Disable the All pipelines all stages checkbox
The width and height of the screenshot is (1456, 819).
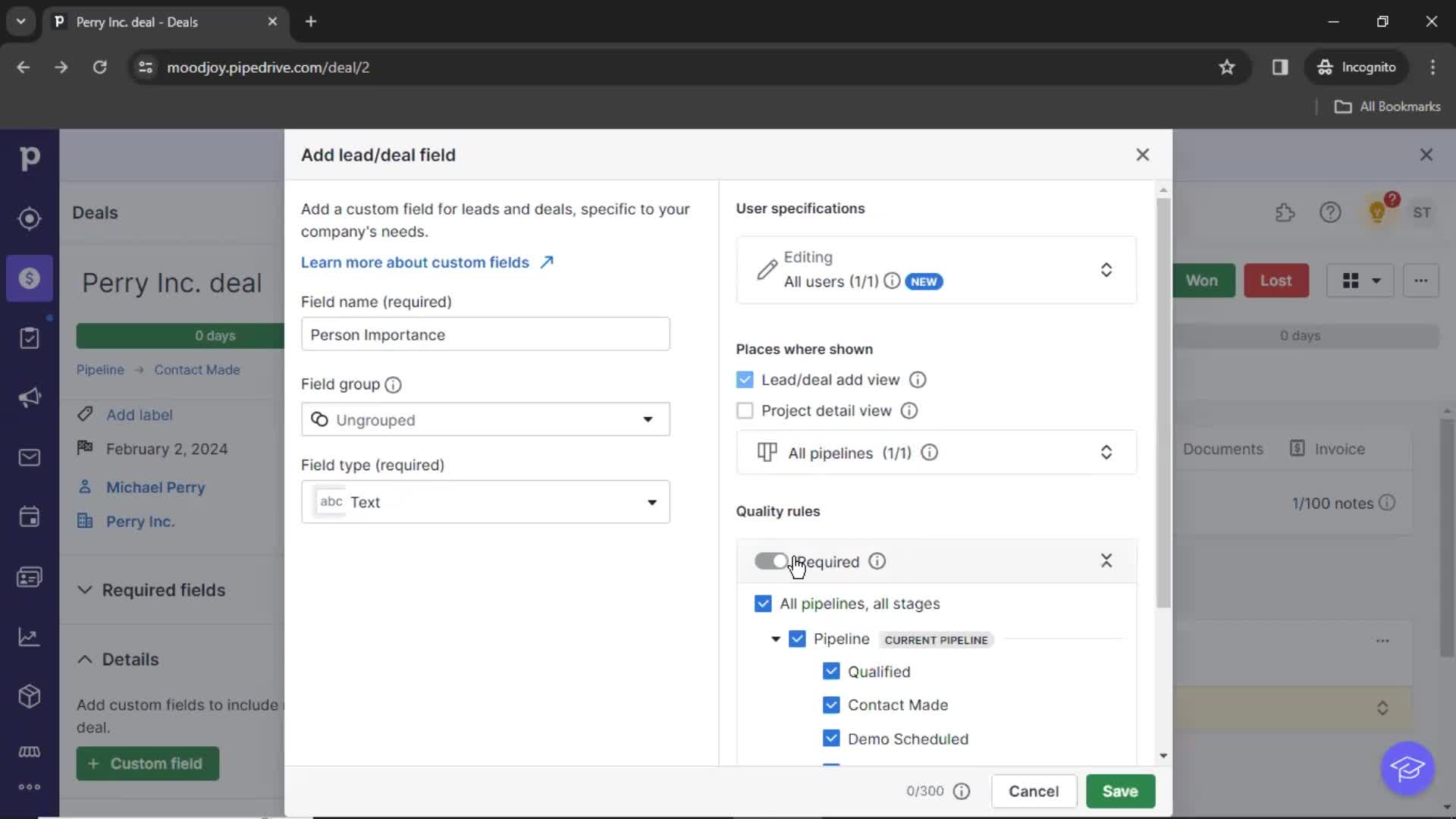[763, 603]
